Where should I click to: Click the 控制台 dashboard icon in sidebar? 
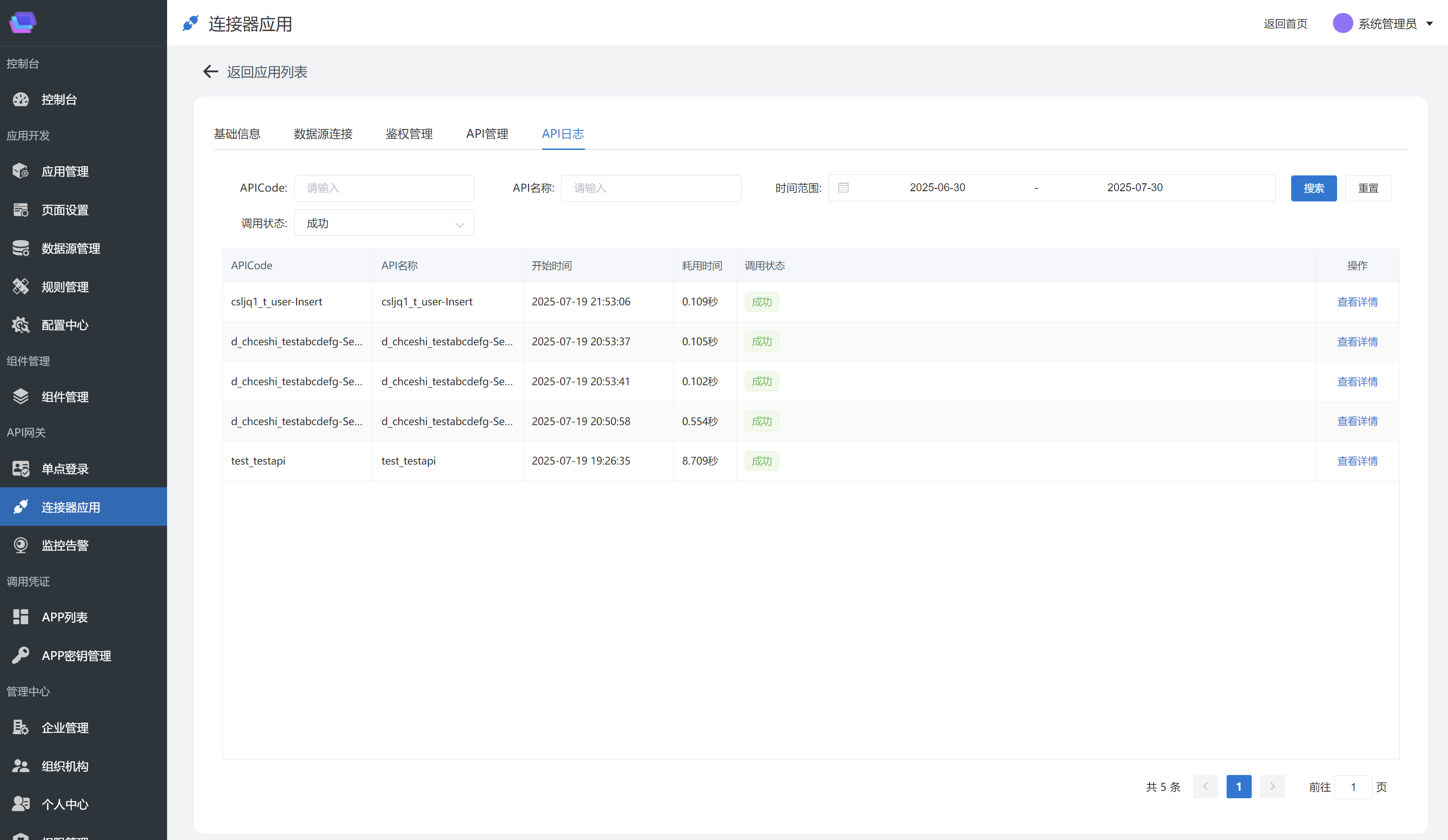[21, 99]
